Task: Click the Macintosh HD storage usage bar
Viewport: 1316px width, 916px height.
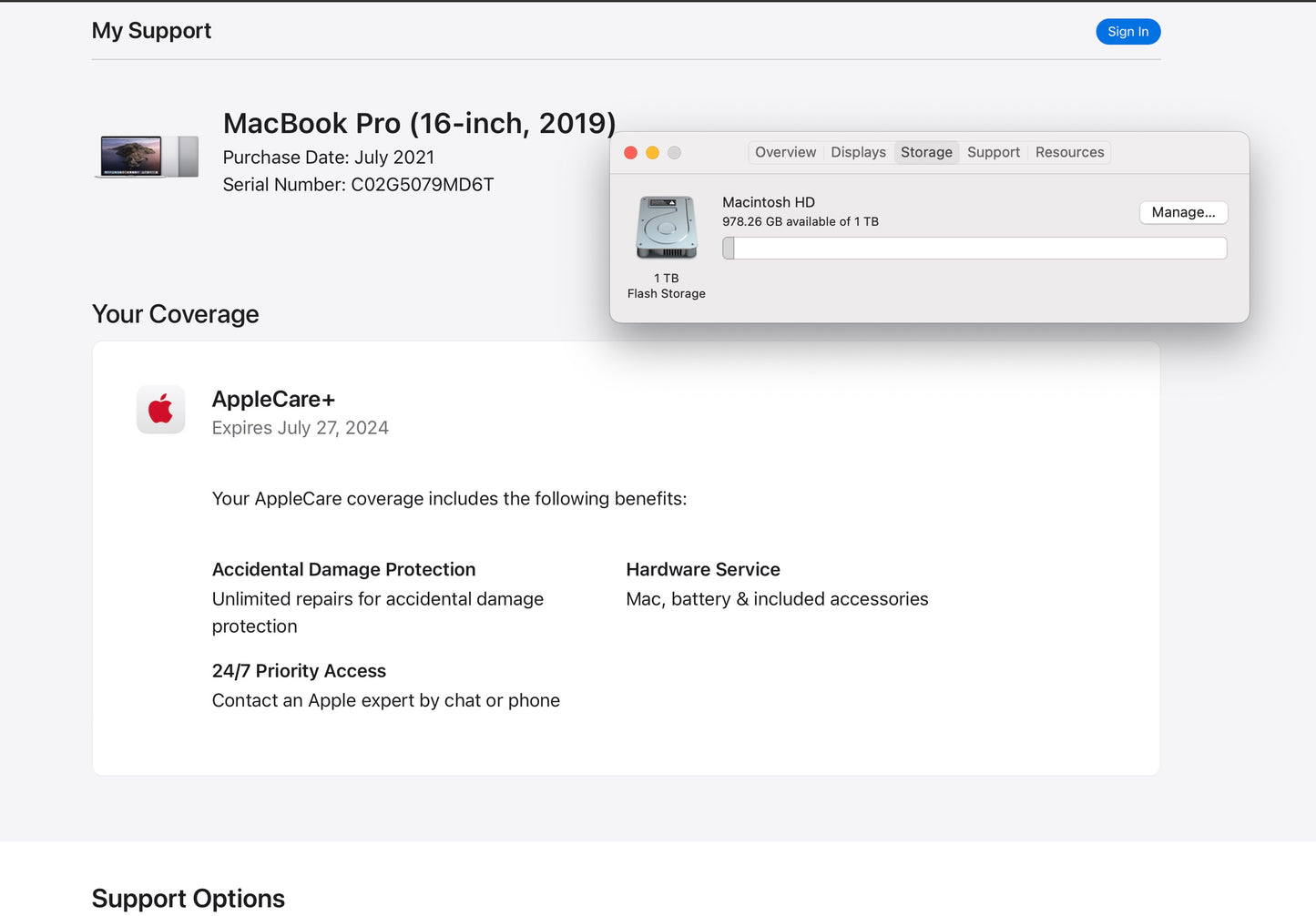Action: click(x=974, y=247)
